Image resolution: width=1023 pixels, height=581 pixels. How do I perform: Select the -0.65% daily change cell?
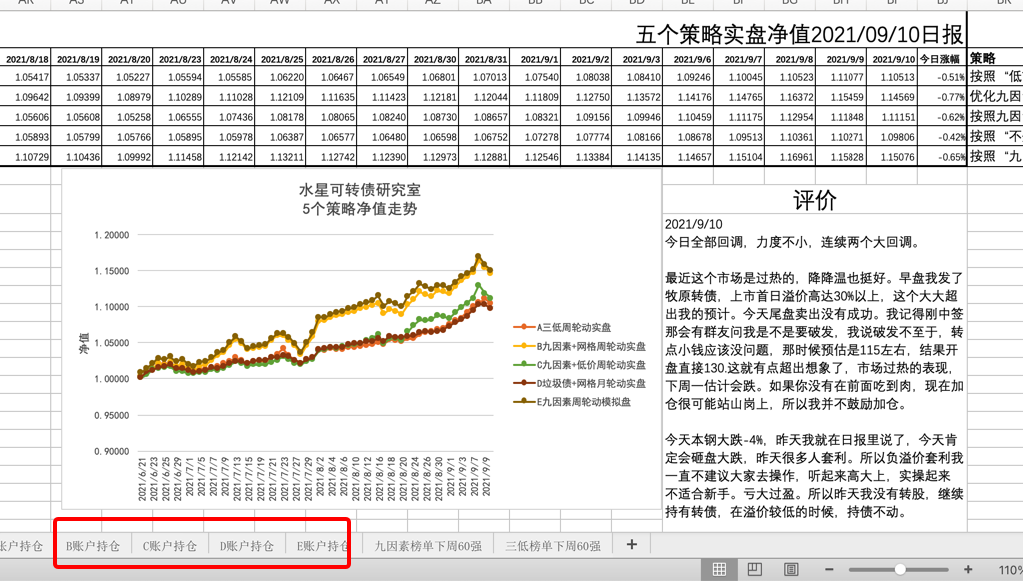[941, 157]
